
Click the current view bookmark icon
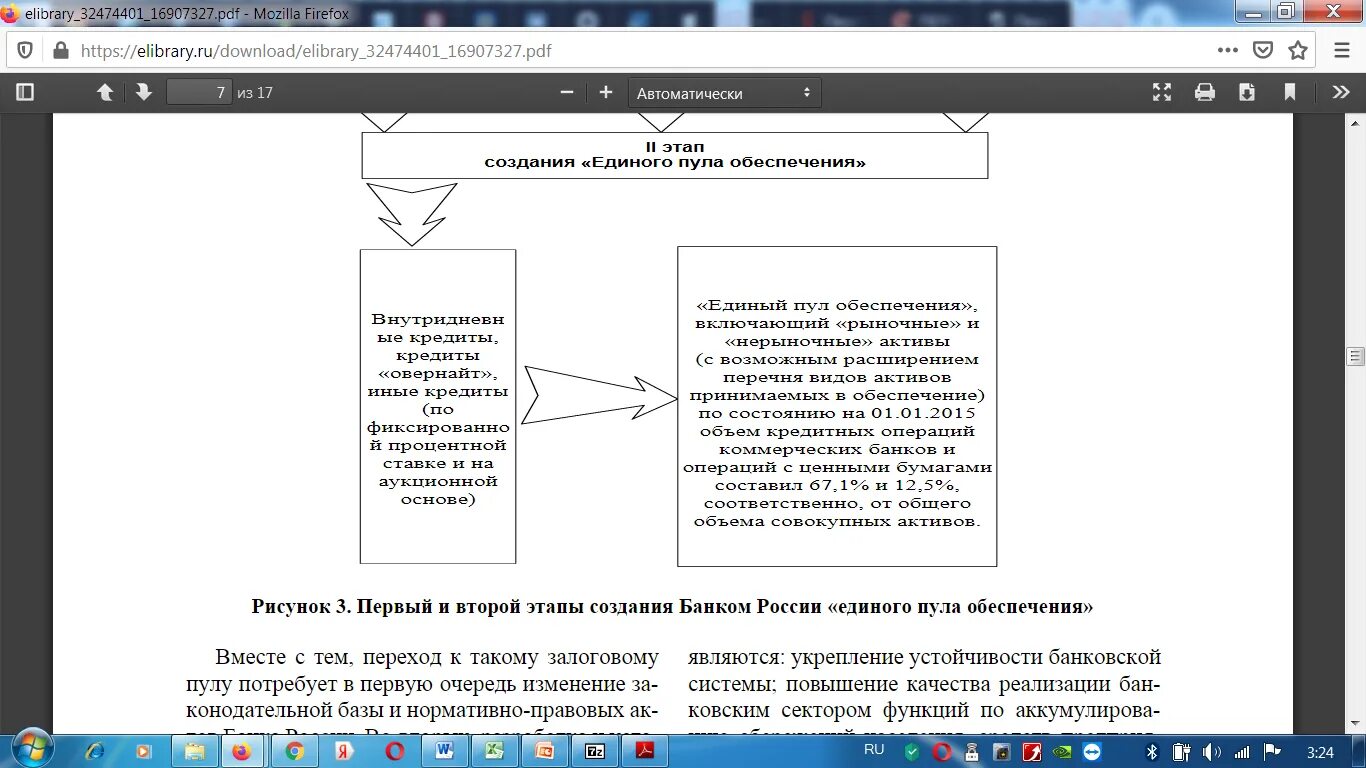1290,92
